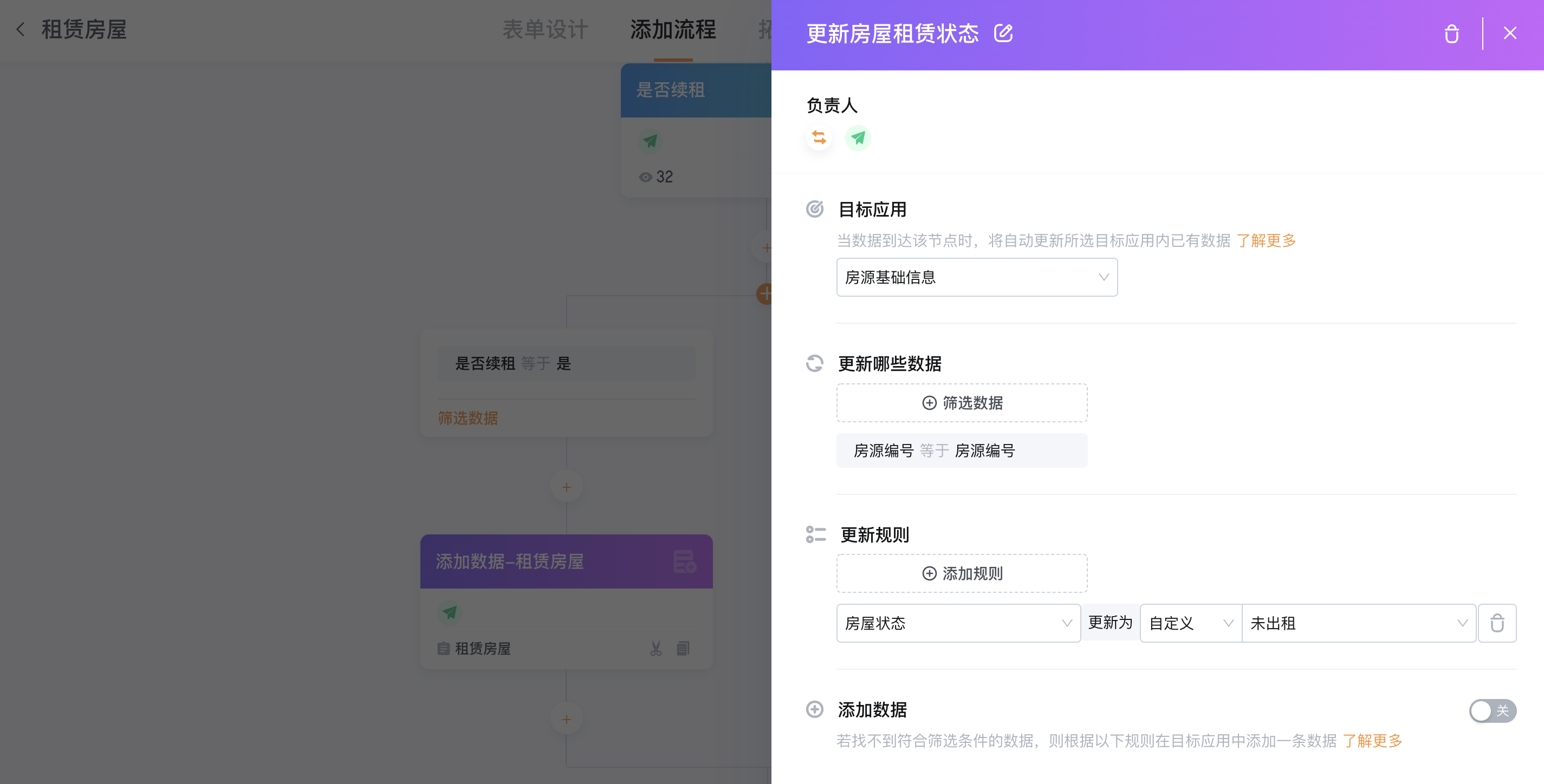Click the orange 筛选数据 link in branch card
This screenshot has width=1544, height=784.
pos(468,418)
